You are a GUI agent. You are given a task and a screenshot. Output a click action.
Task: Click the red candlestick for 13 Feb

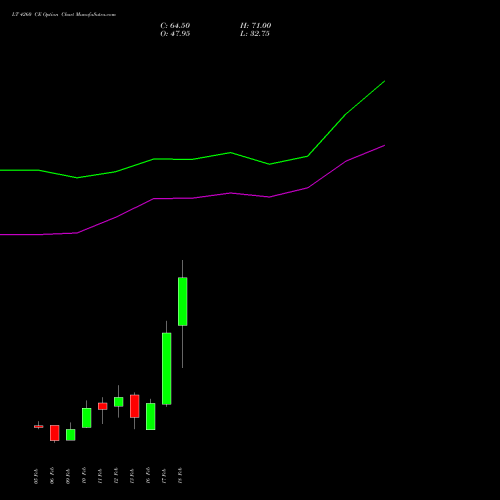[135, 406]
